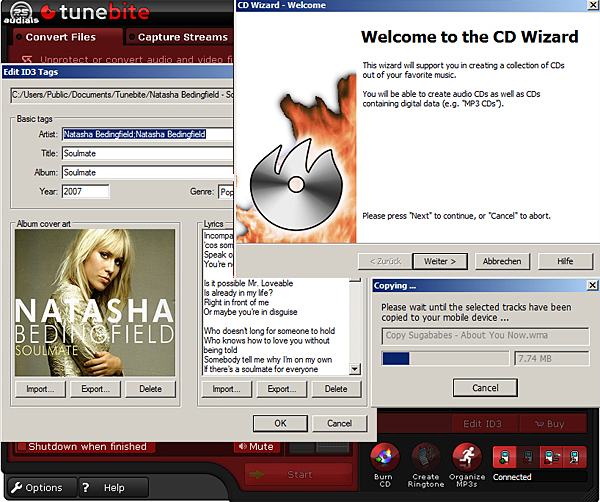Click device sync icon with red lock
600x502 pixels.
[551, 457]
